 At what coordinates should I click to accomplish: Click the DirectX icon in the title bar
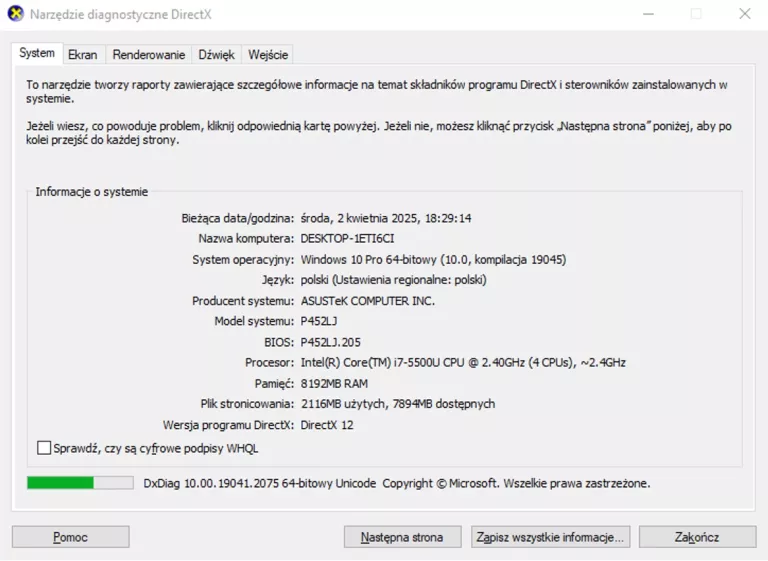click(x=16, y=14)
